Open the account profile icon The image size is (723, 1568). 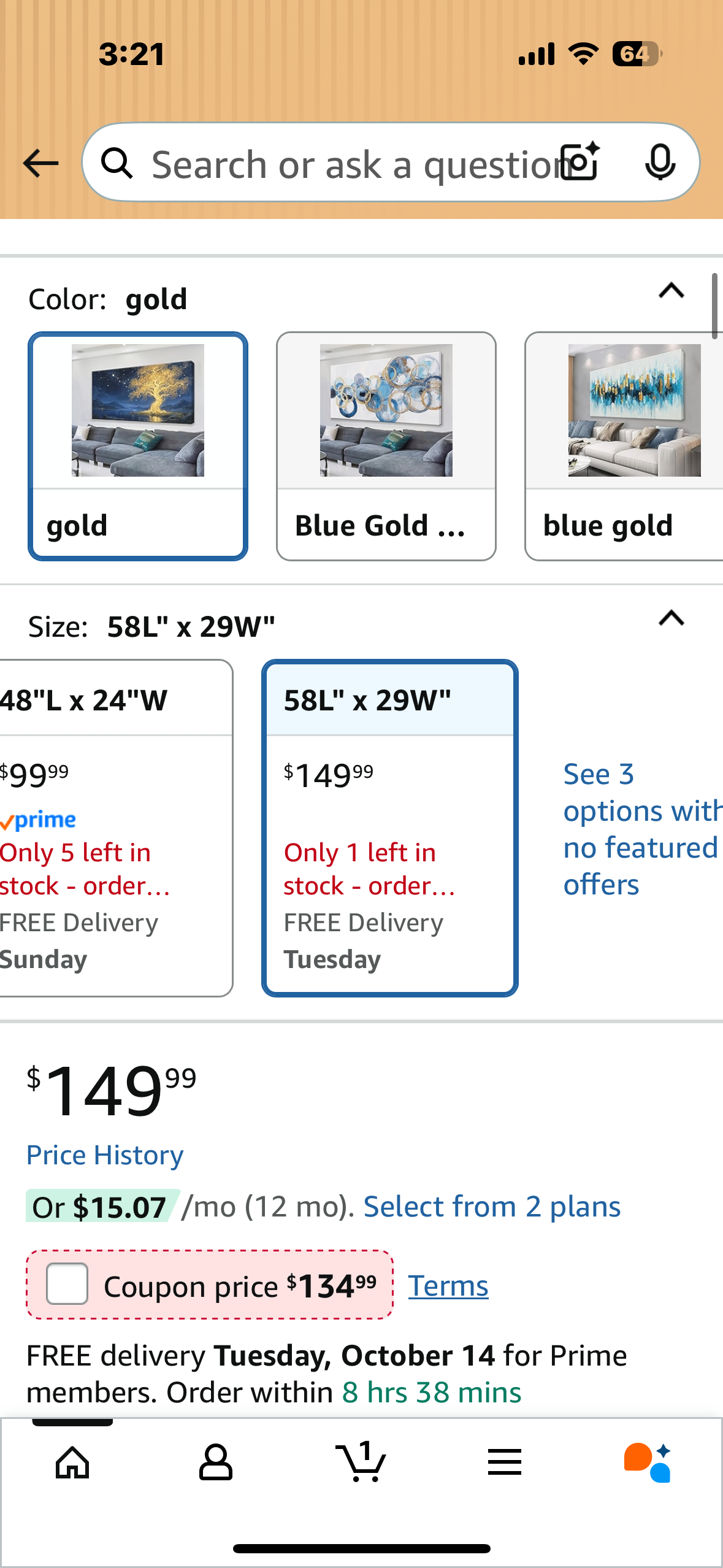point(216,1462)
